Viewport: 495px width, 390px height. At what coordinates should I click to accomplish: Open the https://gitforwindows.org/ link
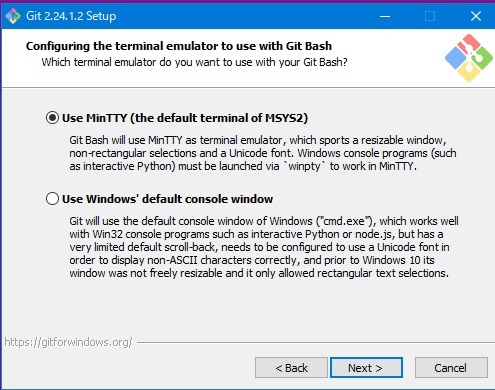pos(68,342)
